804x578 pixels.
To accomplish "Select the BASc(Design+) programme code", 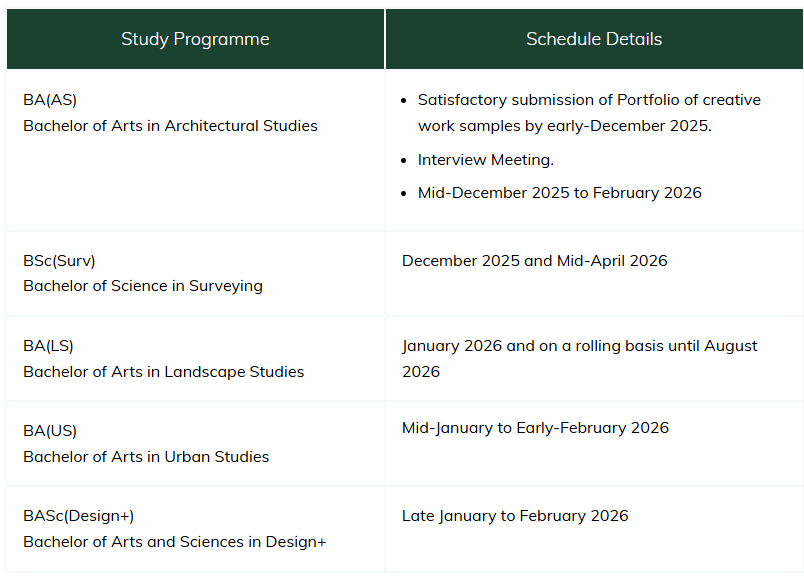I will tap(78, 516).
